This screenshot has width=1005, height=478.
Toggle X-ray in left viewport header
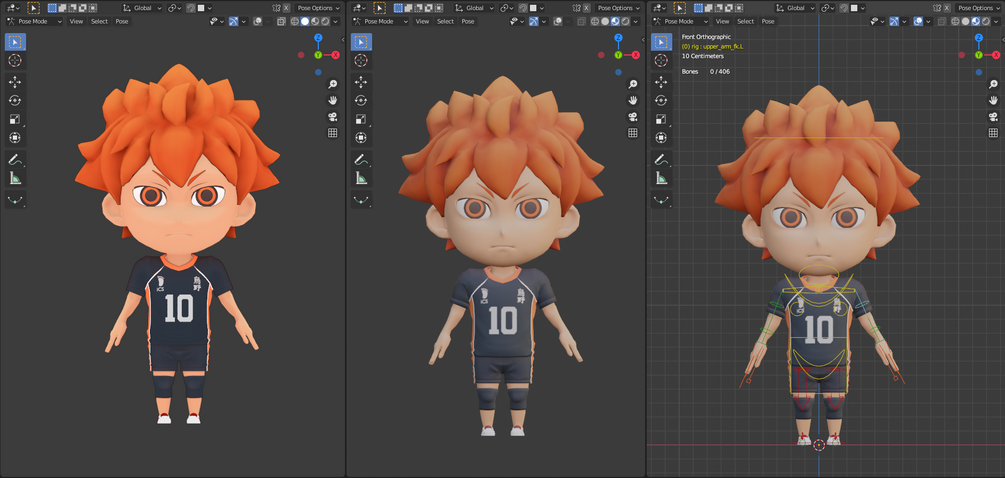pyautogui.click(x=281, y=21)
